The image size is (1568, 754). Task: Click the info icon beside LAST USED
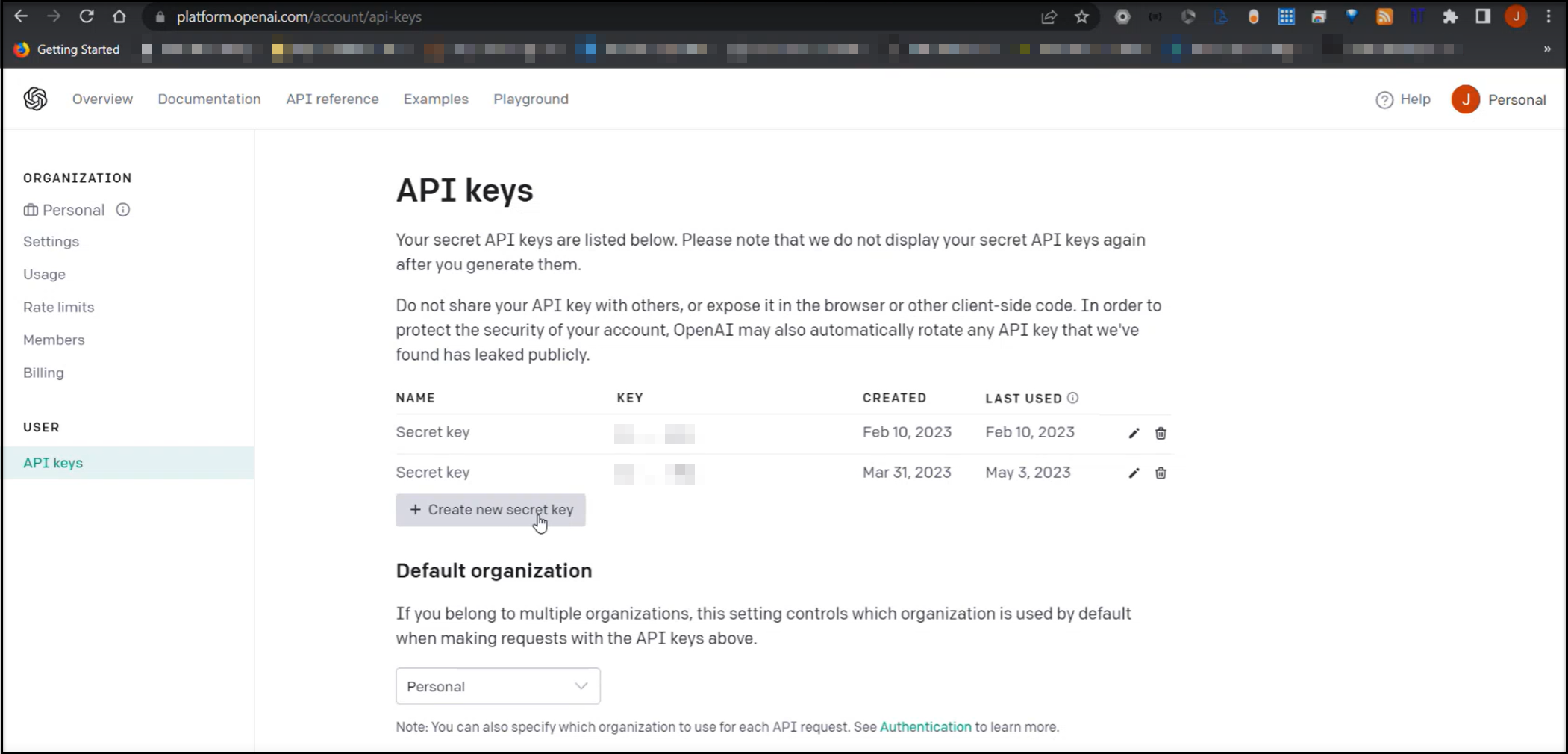(x=1072, y=398)
